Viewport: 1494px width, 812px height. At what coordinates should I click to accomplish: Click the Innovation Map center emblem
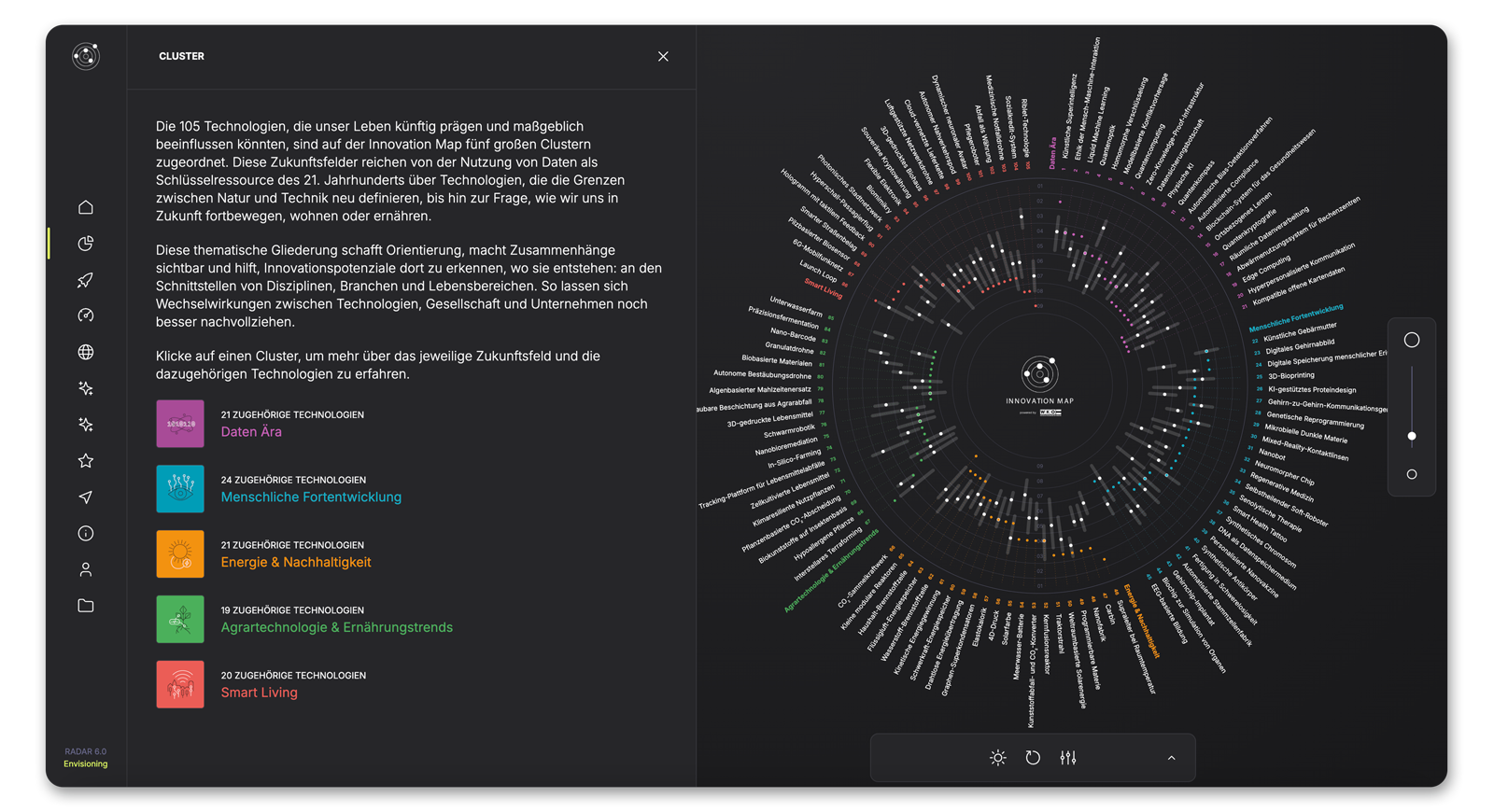1039,374
